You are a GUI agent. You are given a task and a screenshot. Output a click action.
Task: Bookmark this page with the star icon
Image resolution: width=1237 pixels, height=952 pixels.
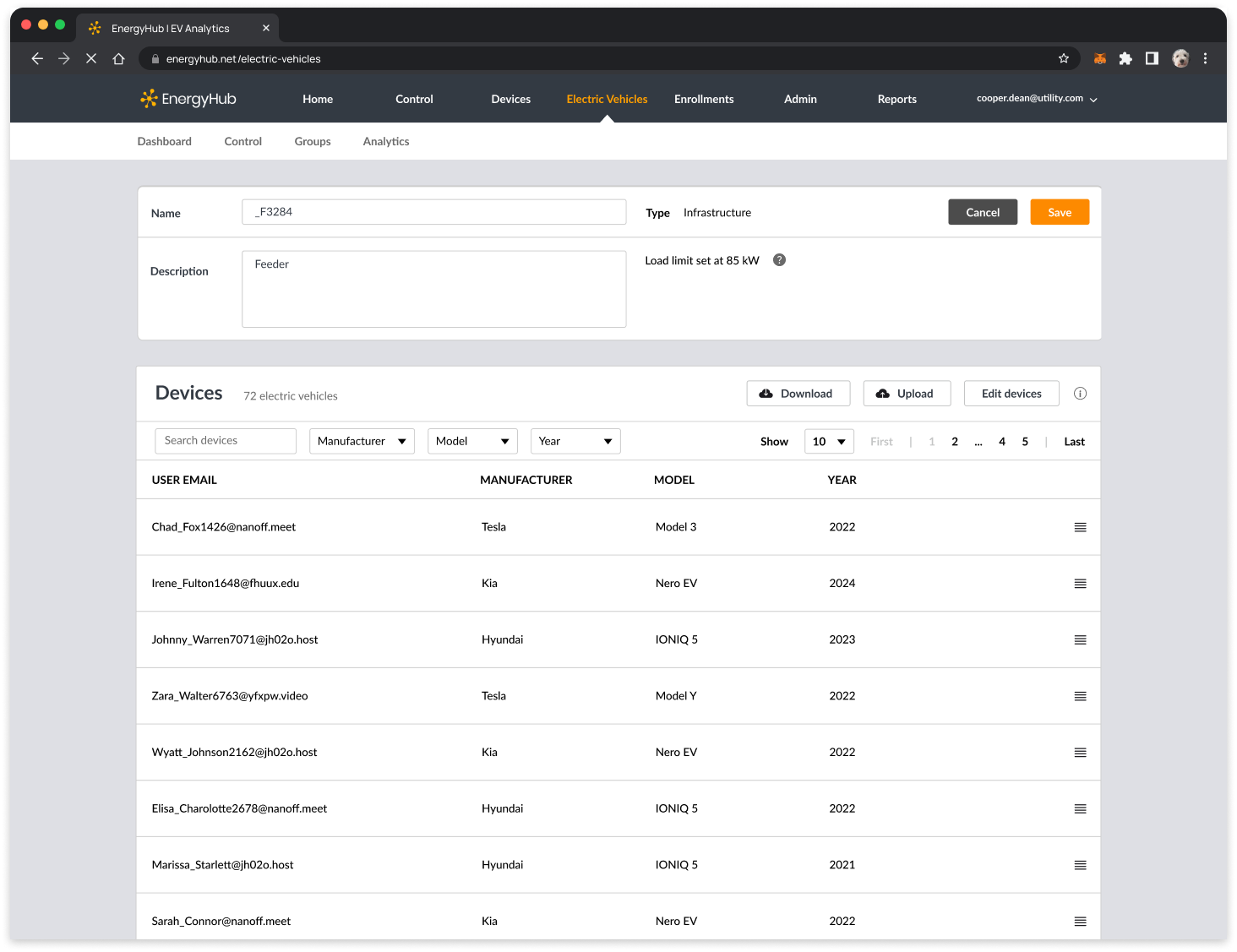pyautogui.click(x=1063, y=58)
